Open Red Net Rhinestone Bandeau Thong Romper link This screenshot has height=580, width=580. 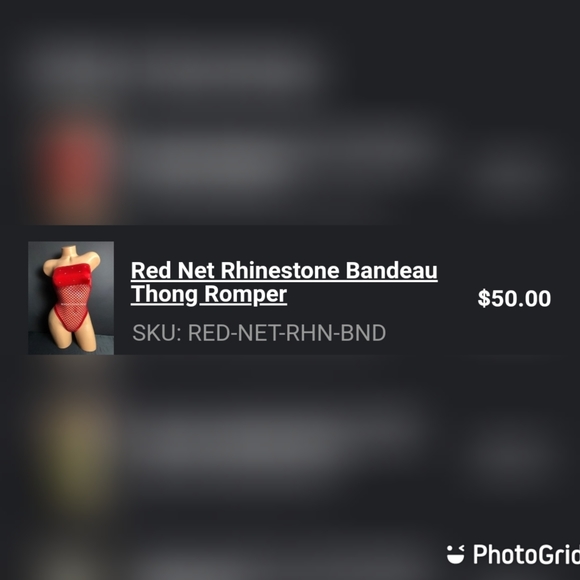[x=284, y=282]
